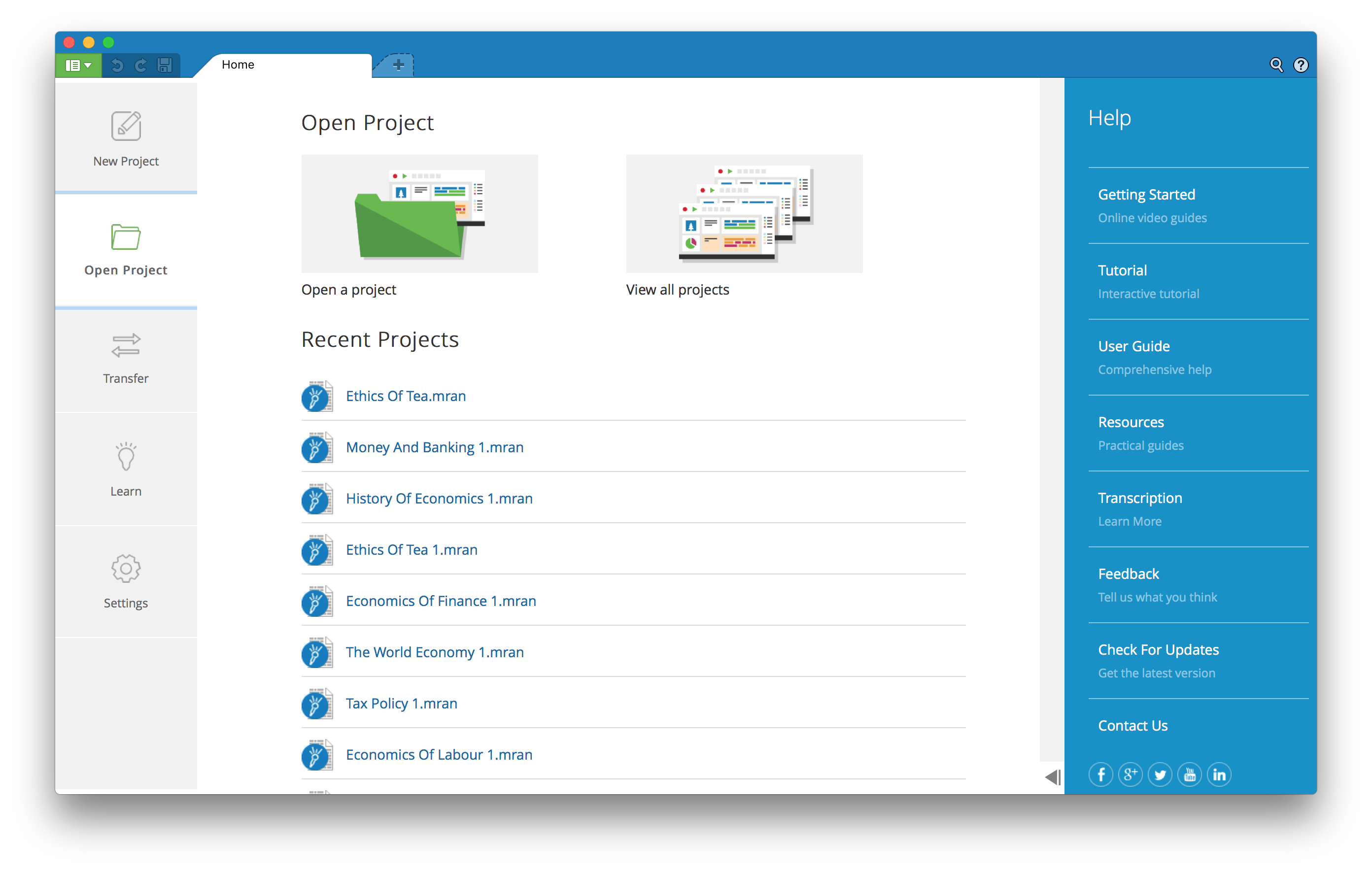Image resolution: width=1372 pixels, height=873 pixels.
Task: Click the Getting Started help link
Action: point(1146,195)
